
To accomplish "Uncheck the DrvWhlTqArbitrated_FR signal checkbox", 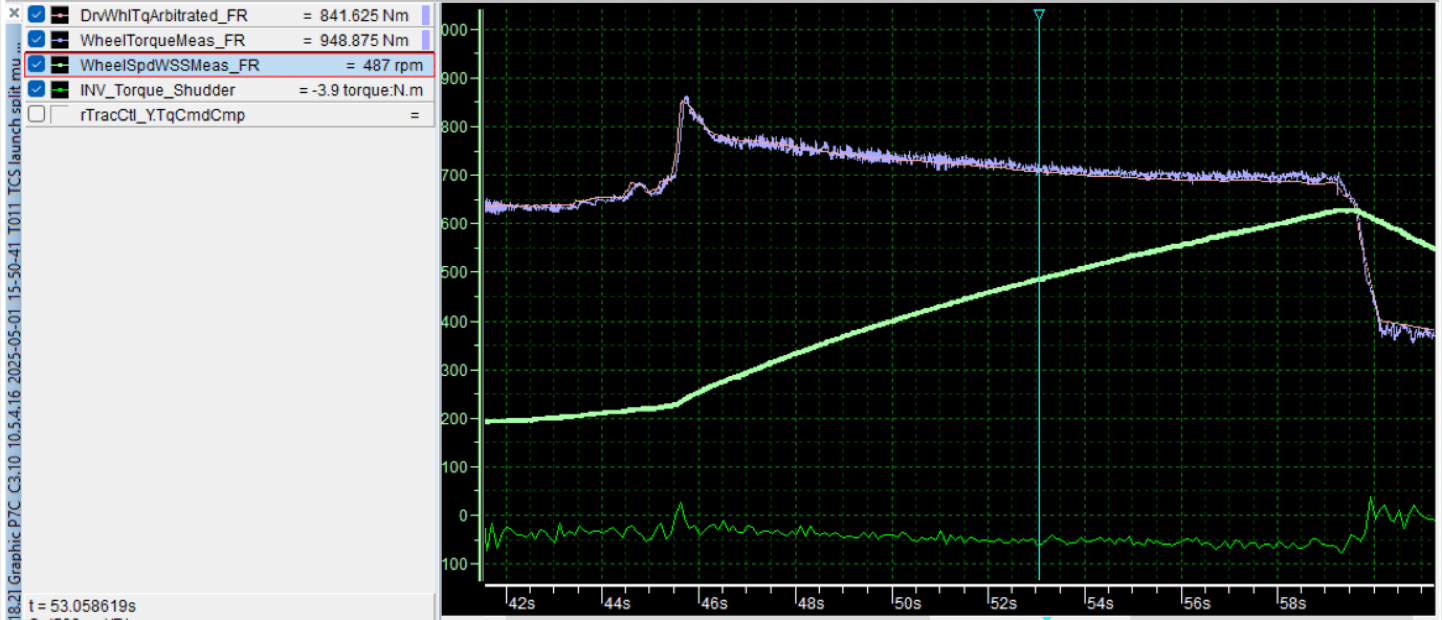I will [x=37, y=15].
